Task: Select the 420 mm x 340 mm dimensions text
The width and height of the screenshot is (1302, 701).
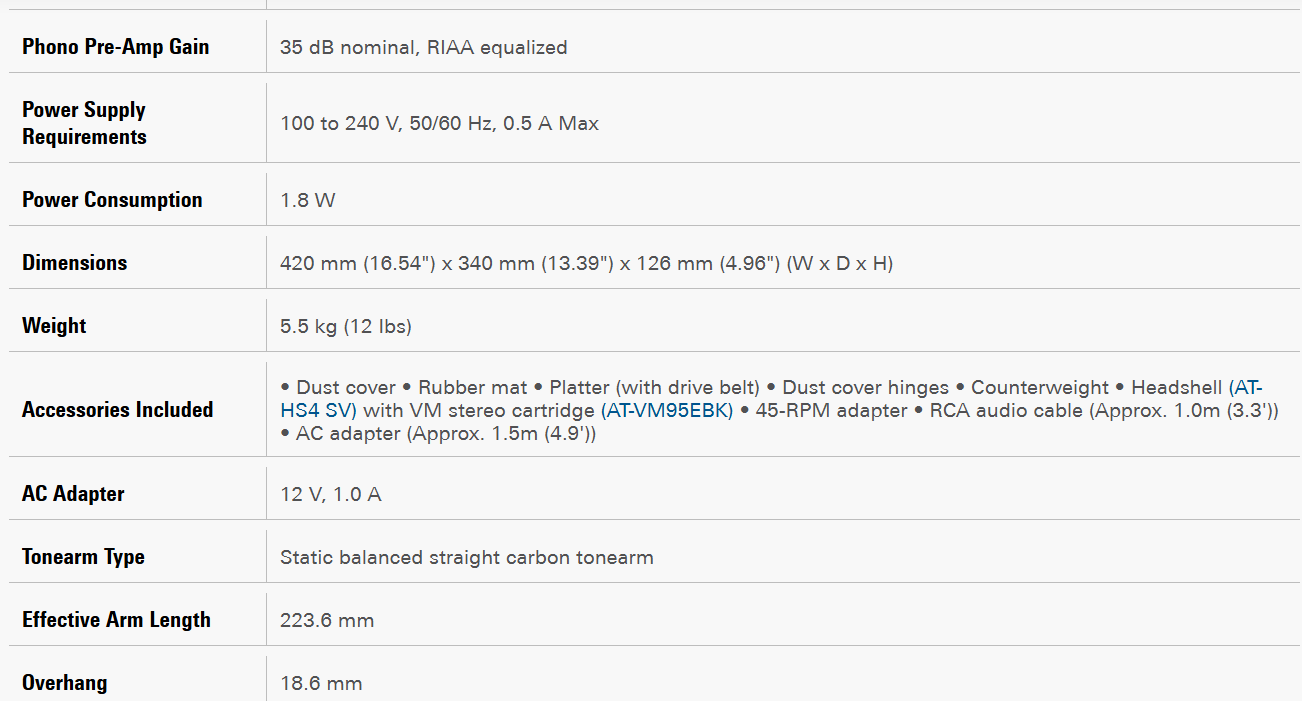Action: point(586,264)
